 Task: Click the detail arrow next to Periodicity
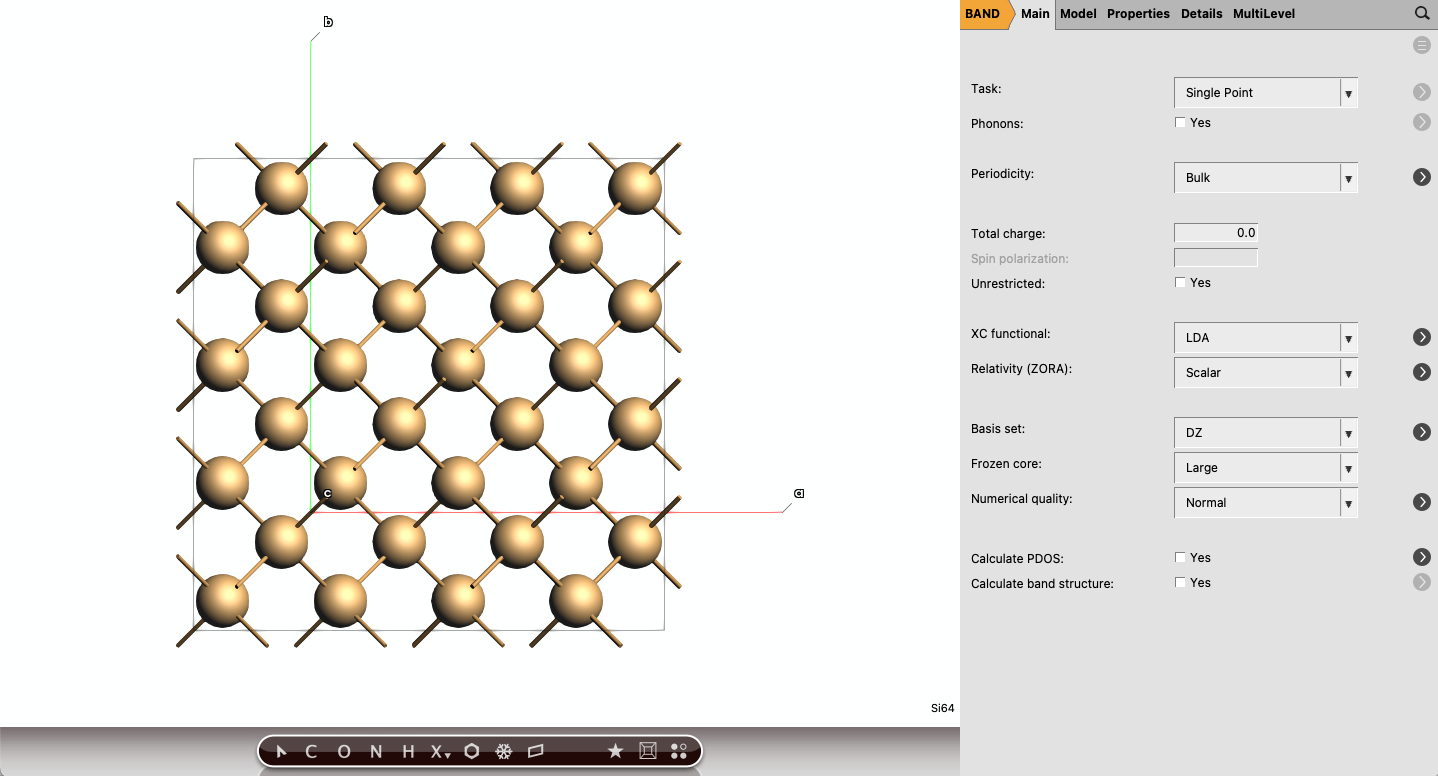click(x=1421, y=177)
